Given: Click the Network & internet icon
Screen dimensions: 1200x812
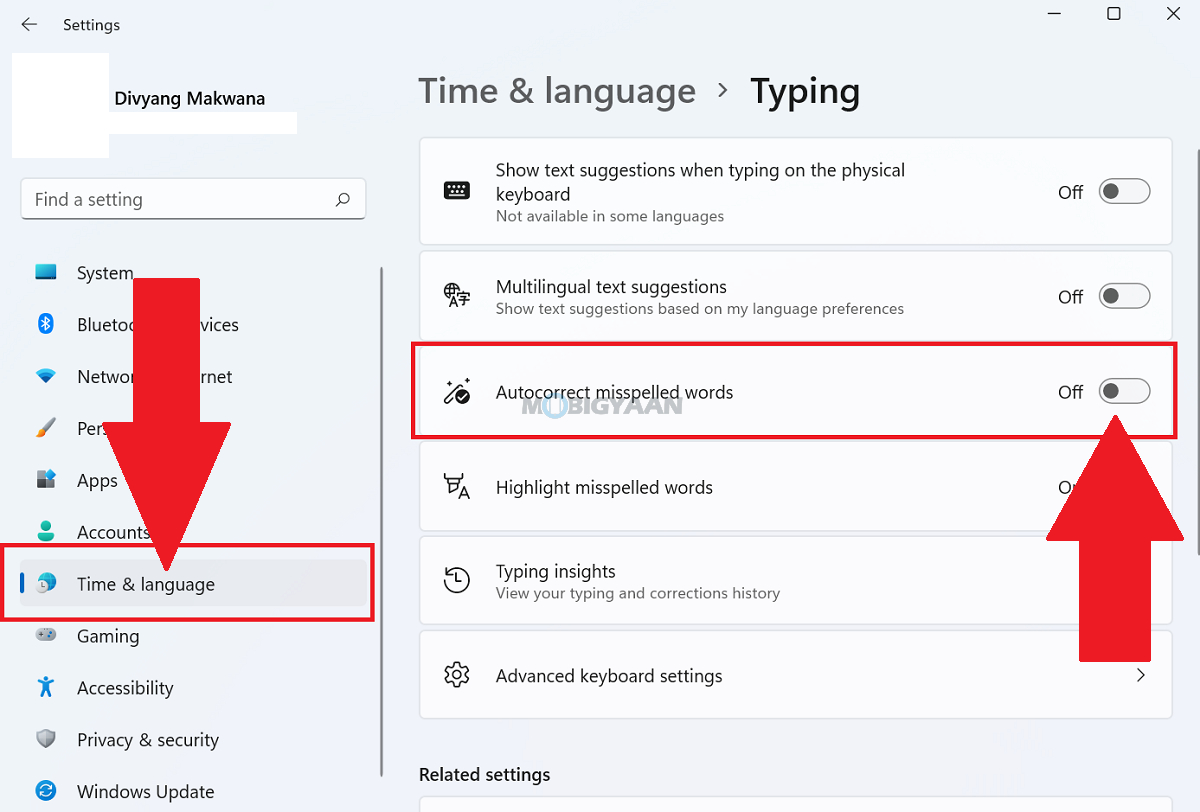Looking at the screenshot, I should tap(46, 376).
